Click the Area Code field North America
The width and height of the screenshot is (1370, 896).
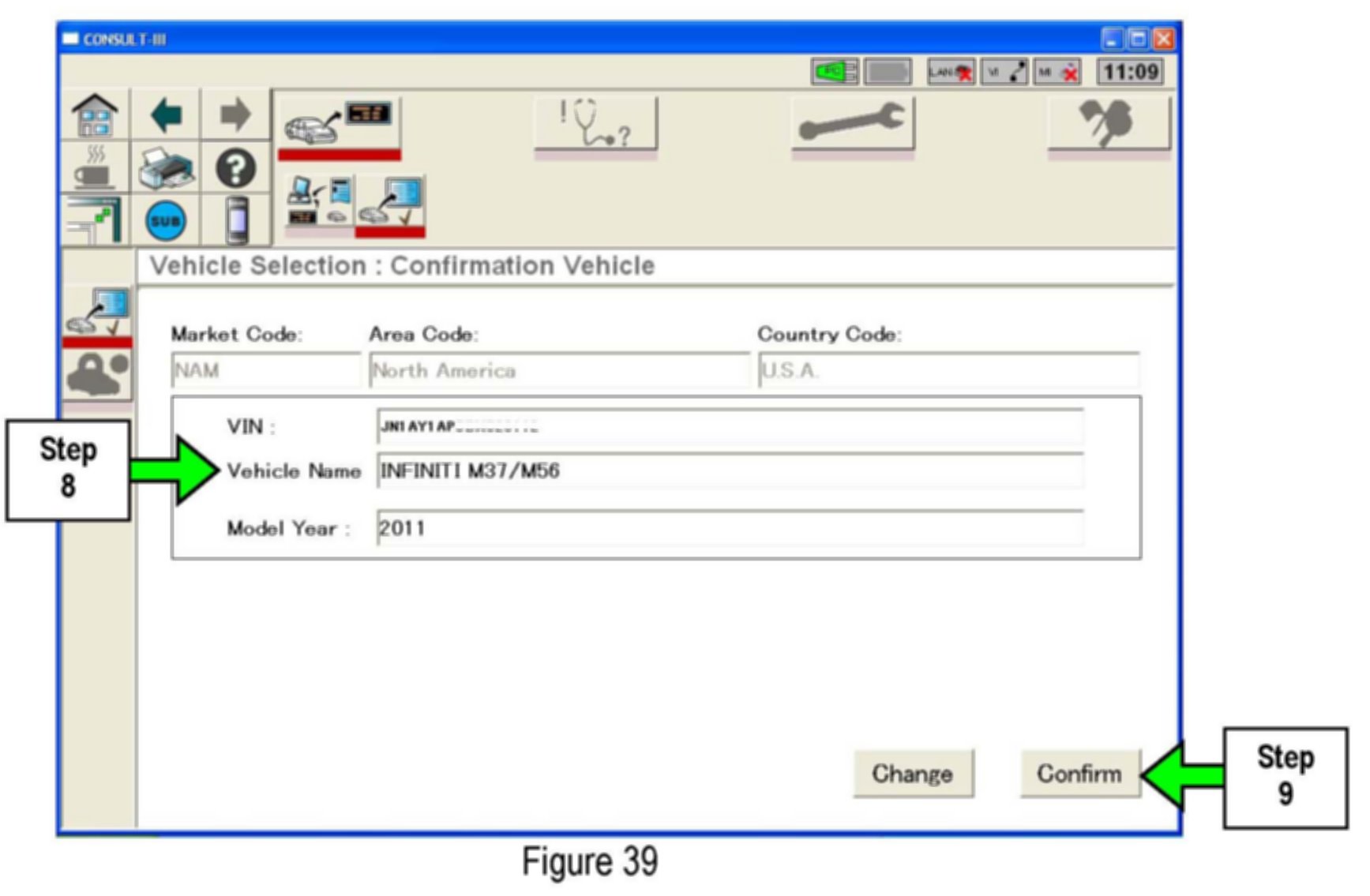pos(559,370)
